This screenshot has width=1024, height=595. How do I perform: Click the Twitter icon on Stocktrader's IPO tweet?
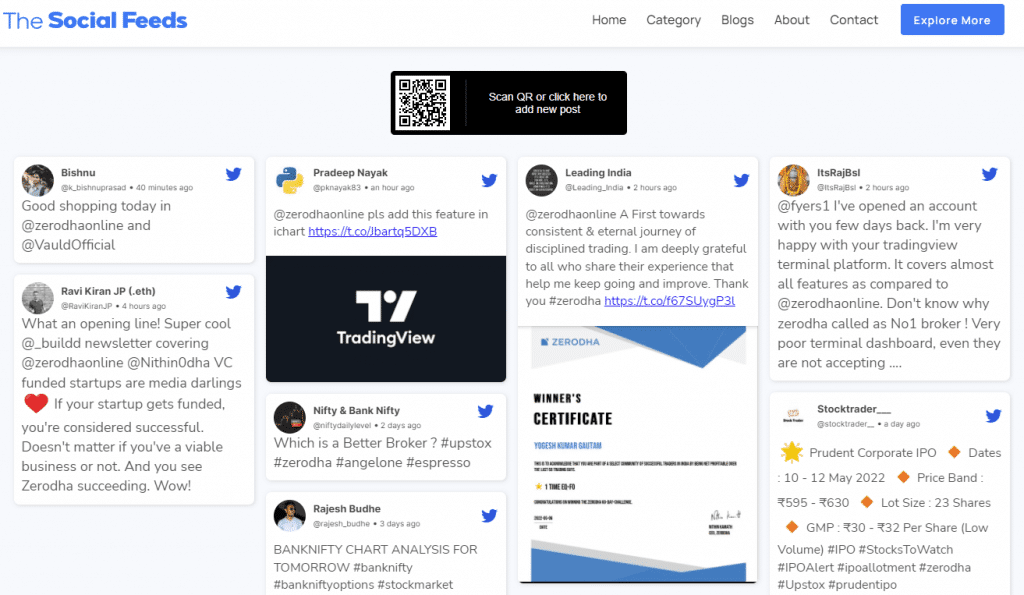tap(993, 414)
